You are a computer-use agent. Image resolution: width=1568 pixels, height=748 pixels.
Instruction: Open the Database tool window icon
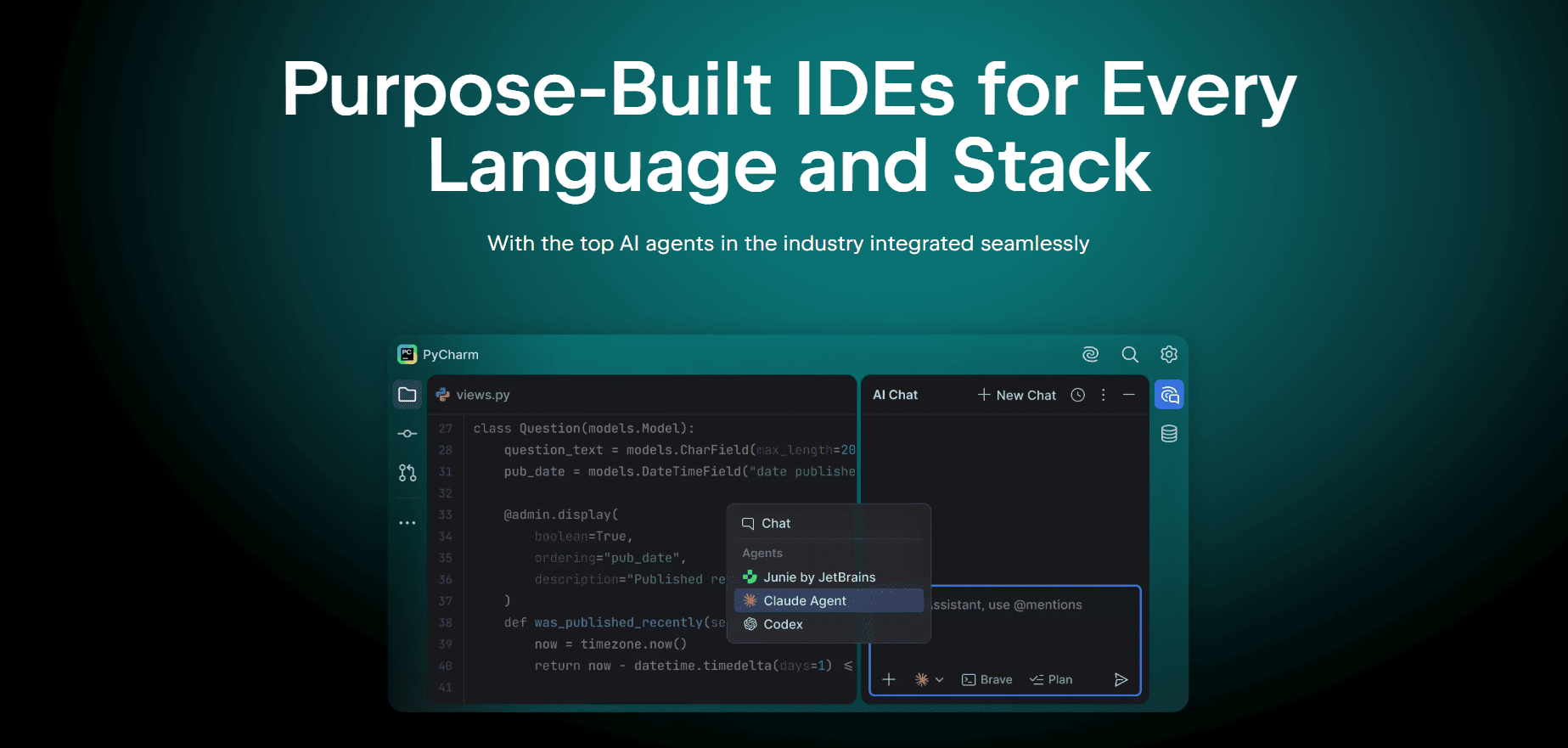coord(1169,434)
